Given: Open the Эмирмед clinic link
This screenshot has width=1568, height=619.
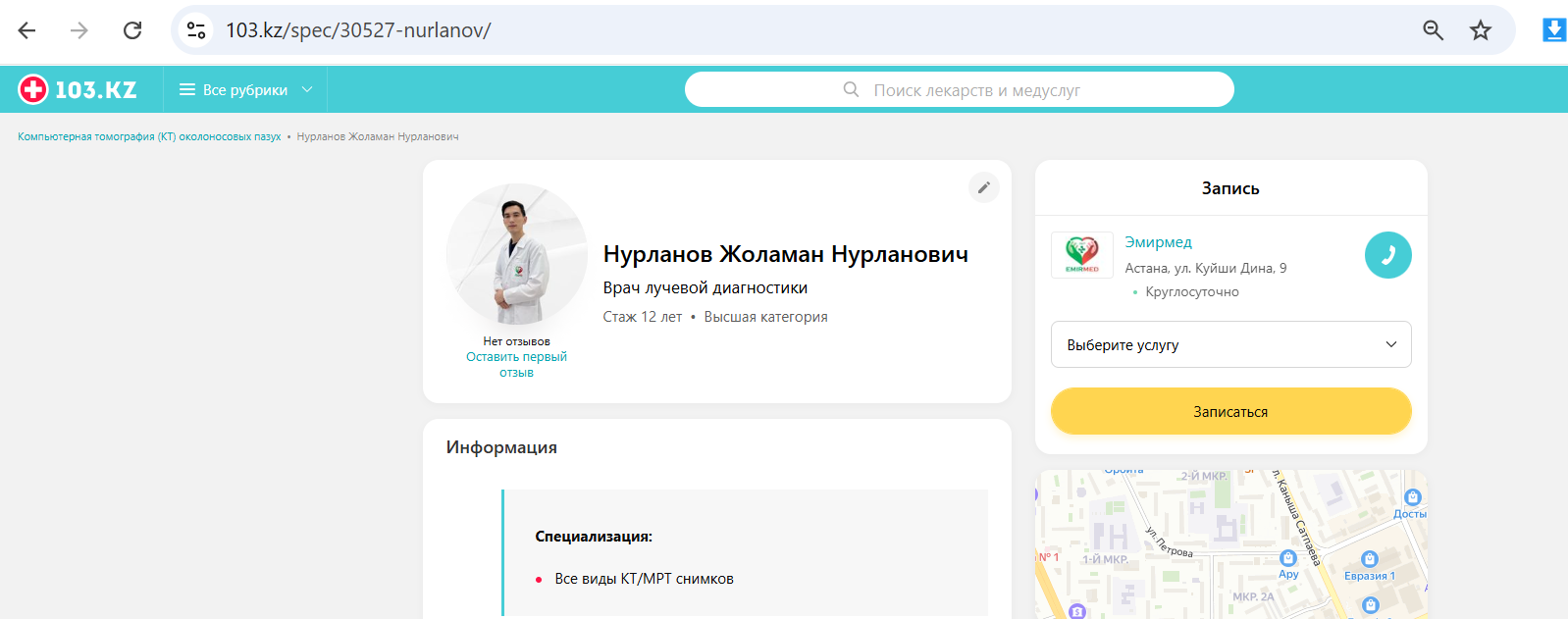Looking at the screenshot, I should click(x=1159, y=242).
